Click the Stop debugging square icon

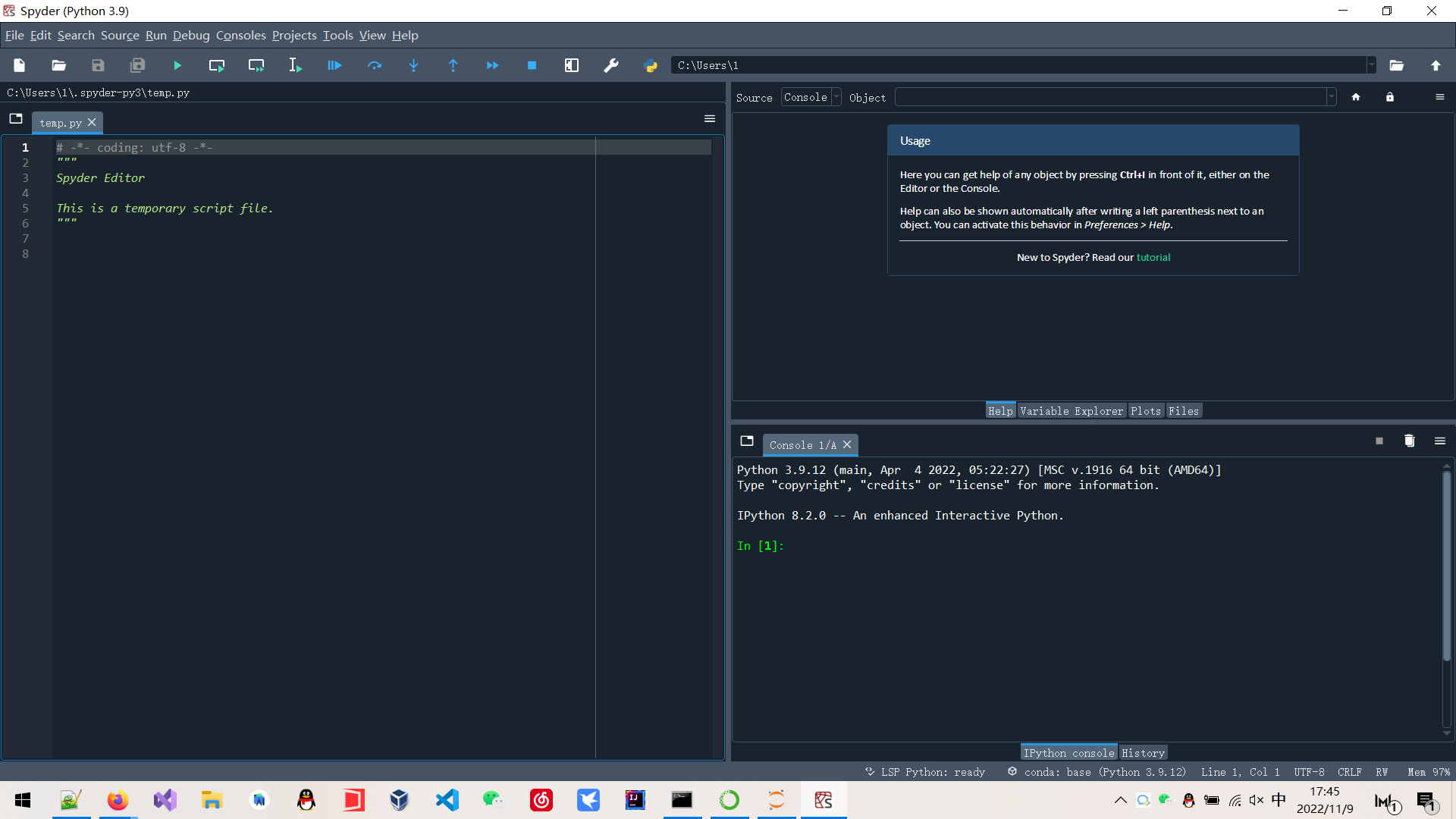532,66
